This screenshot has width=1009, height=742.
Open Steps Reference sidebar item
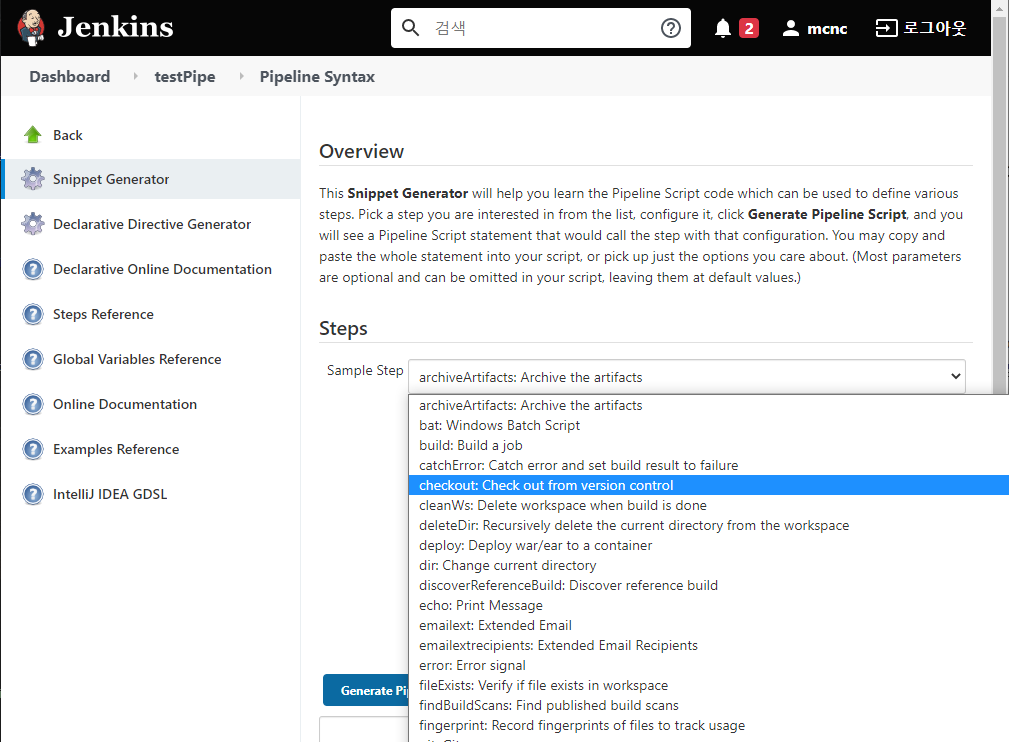(103, 314)
